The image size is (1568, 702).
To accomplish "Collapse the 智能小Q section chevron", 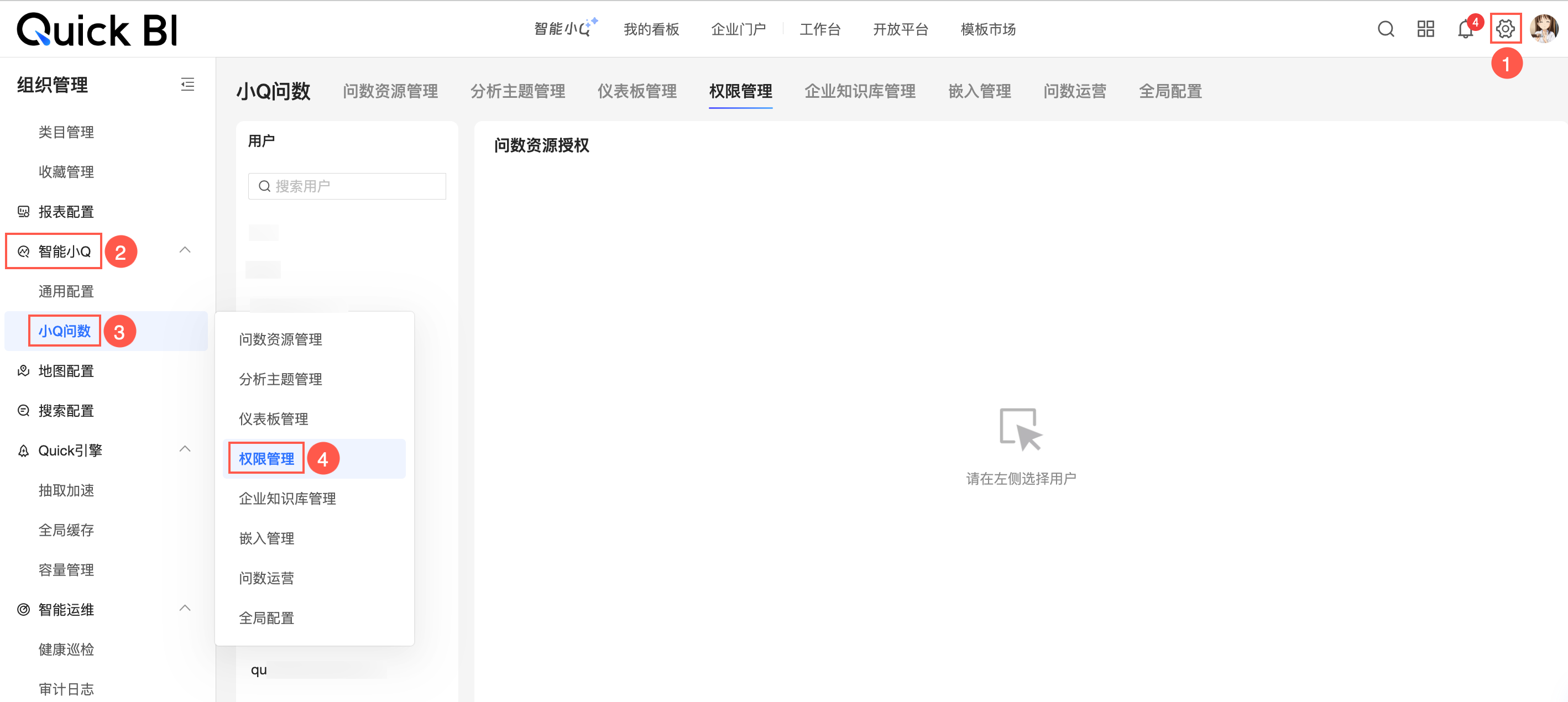I will [185, 250].
